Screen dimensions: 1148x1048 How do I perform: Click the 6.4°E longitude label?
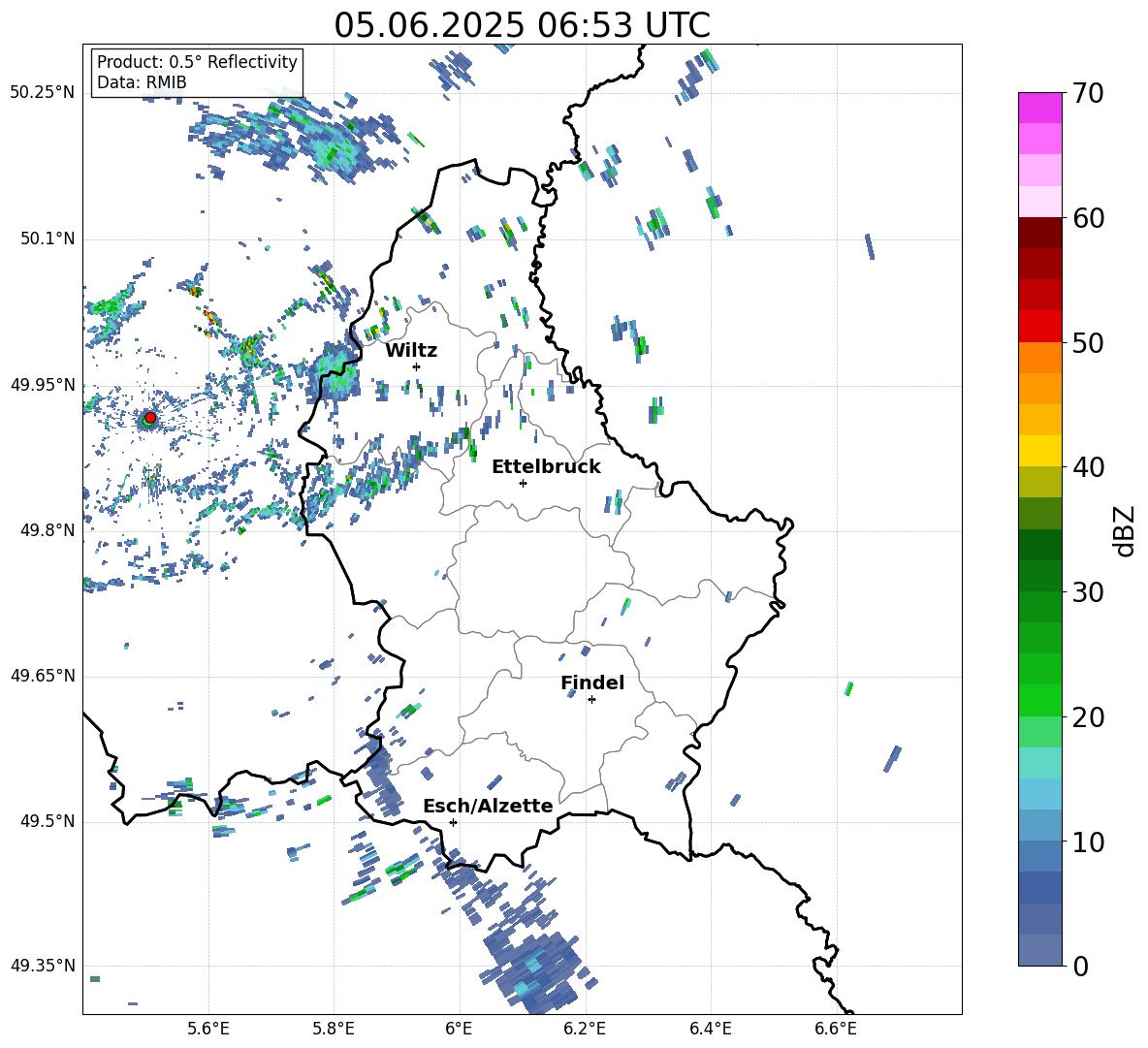(x=710, y=1029)
